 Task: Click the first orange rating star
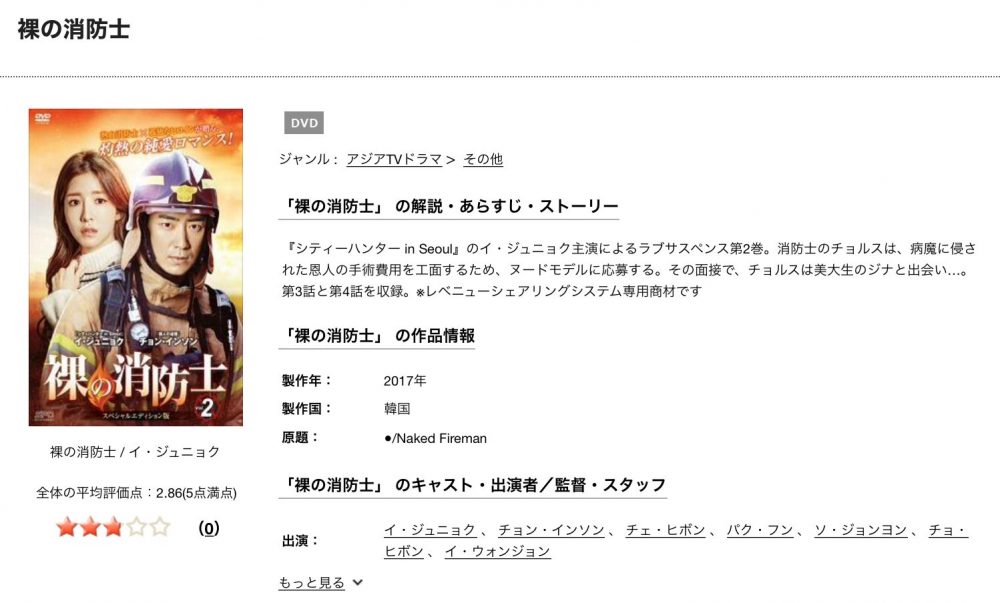pyautogui.click(x=66, y=527)
